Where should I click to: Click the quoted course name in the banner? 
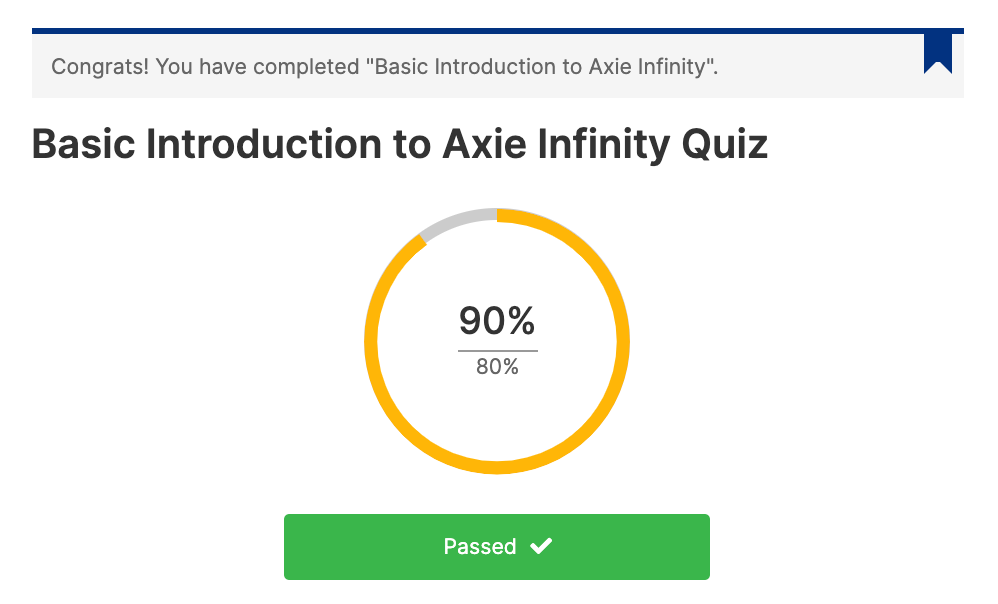click(542, 68)
